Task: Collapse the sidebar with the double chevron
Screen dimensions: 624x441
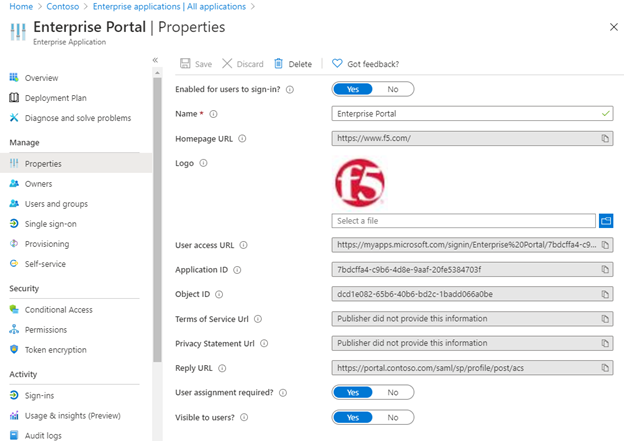Action: click(x=155, y=60)
